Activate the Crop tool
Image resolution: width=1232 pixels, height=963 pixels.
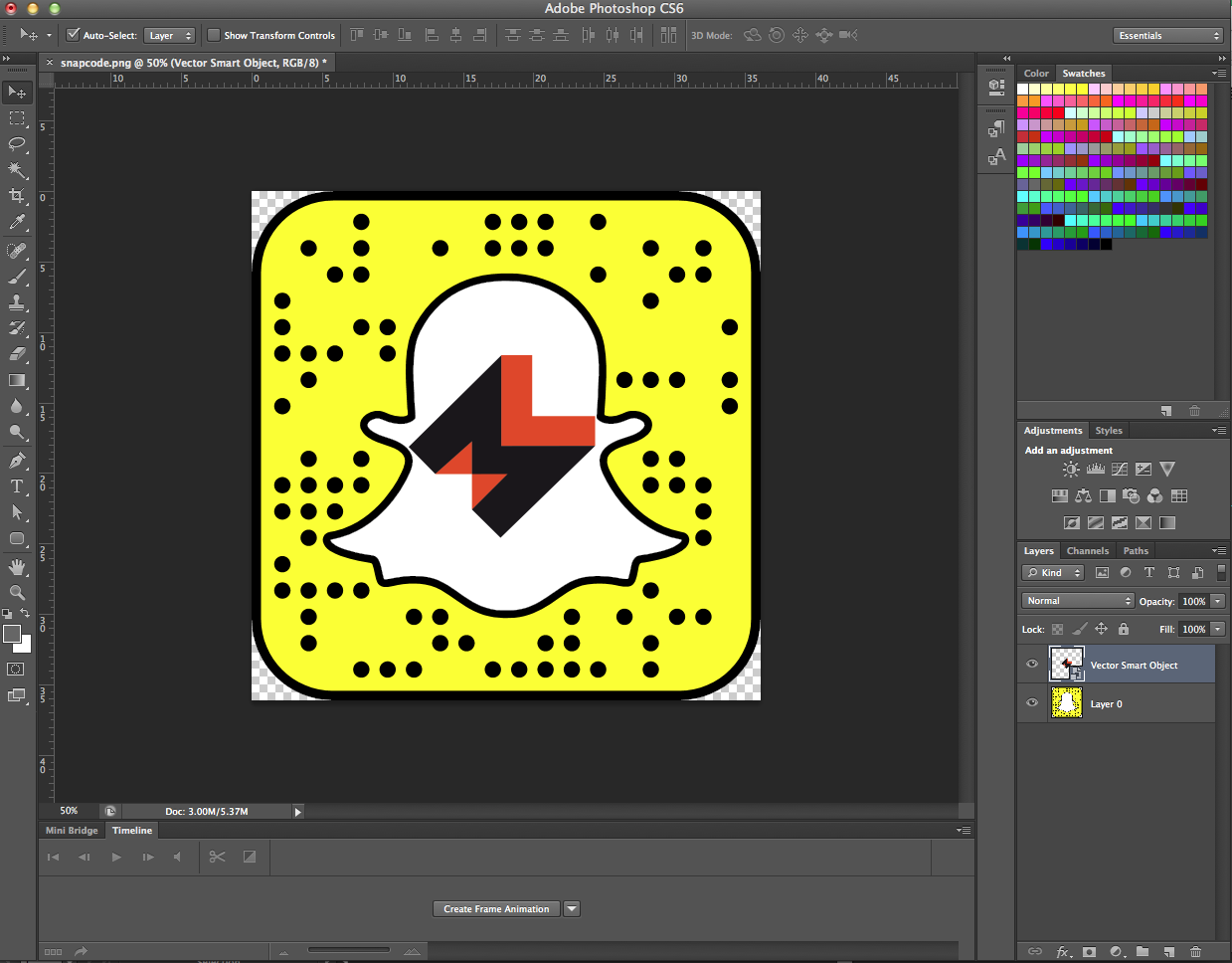(x=16, y=196)
